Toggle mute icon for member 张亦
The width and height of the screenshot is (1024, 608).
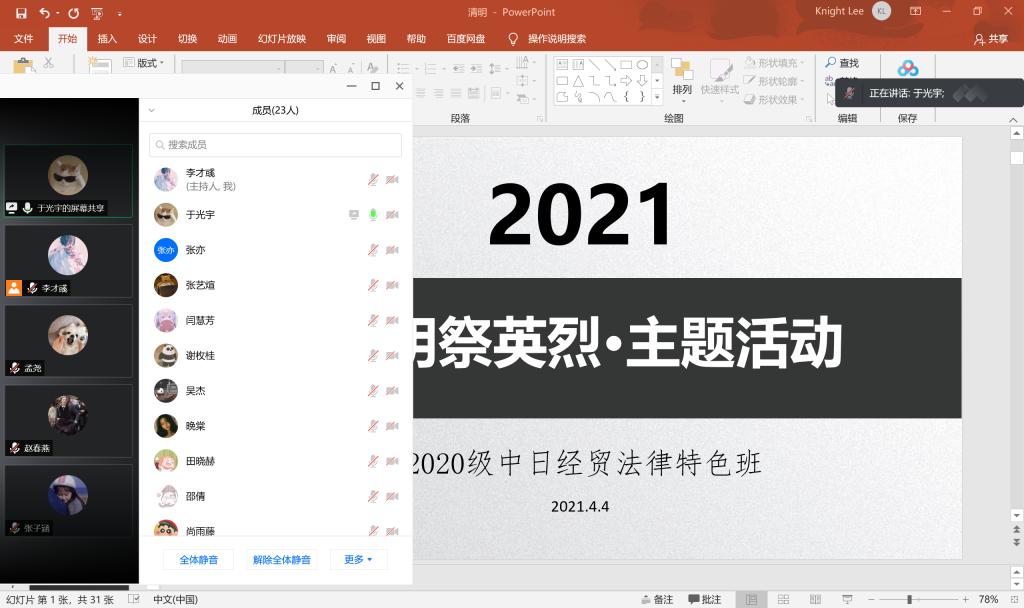(373, 250)
